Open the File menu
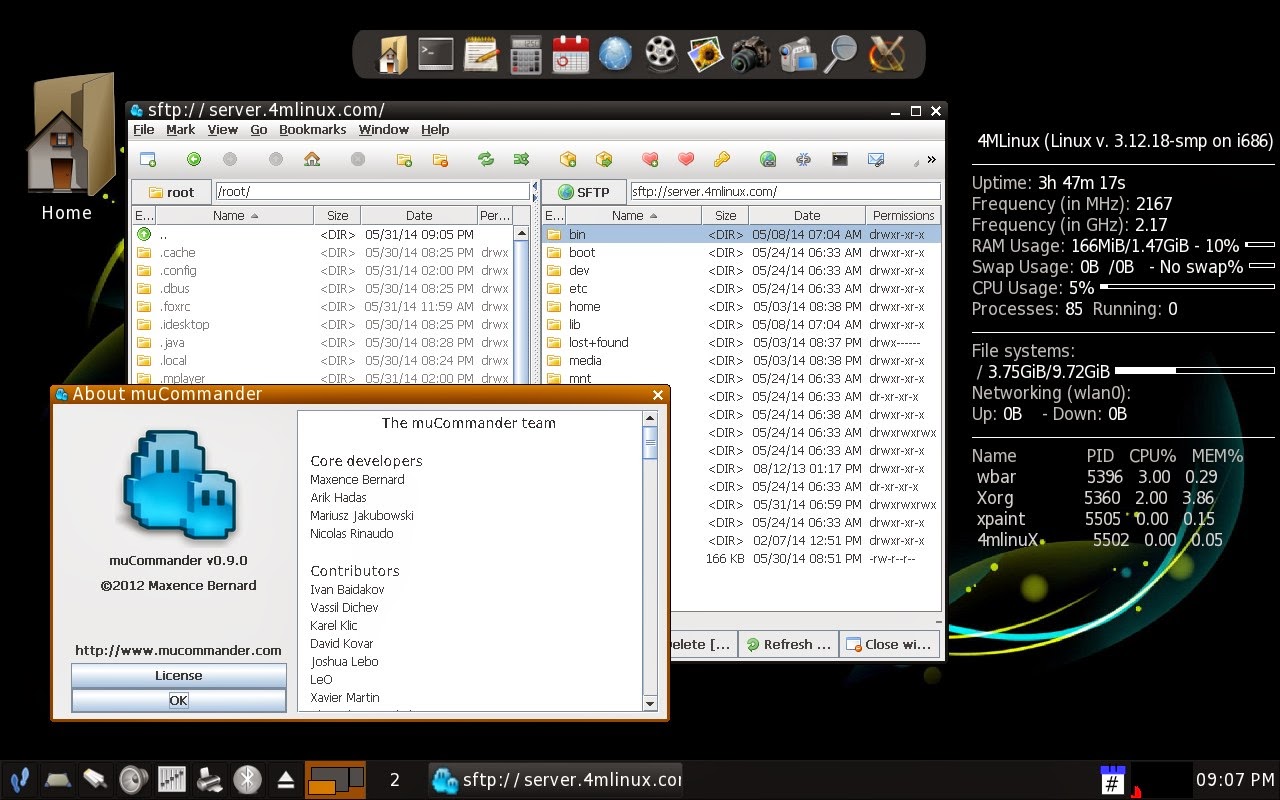Viewport: 1280px width, 800px height. coord(144,129)
